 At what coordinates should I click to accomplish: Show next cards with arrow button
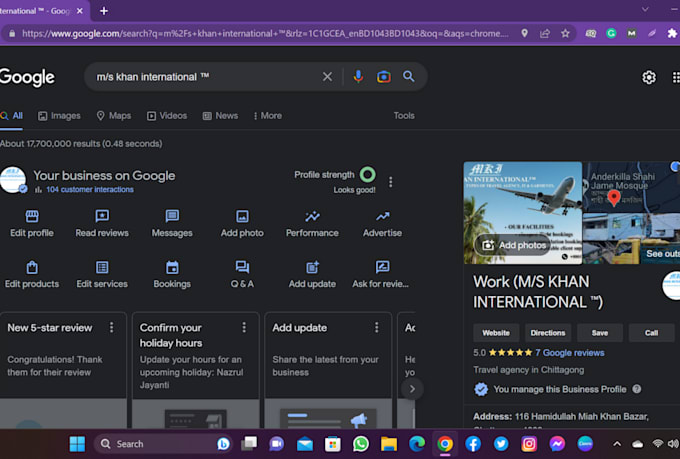412,389
